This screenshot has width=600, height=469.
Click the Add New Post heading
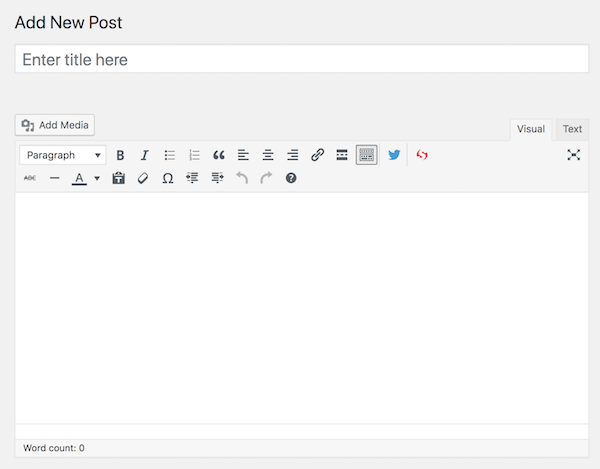pos(68,22)
